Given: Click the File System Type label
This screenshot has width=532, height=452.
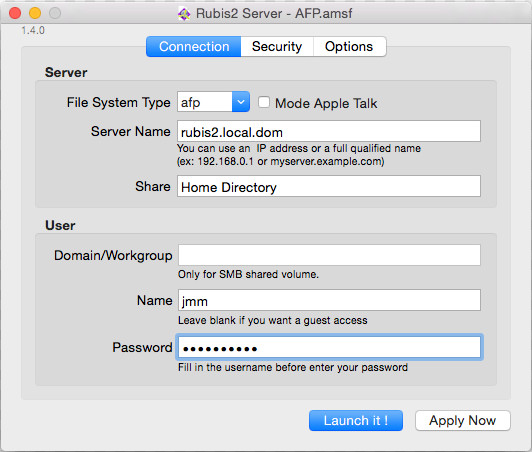Looking at the screenshot, I should [x=118, y=102].
